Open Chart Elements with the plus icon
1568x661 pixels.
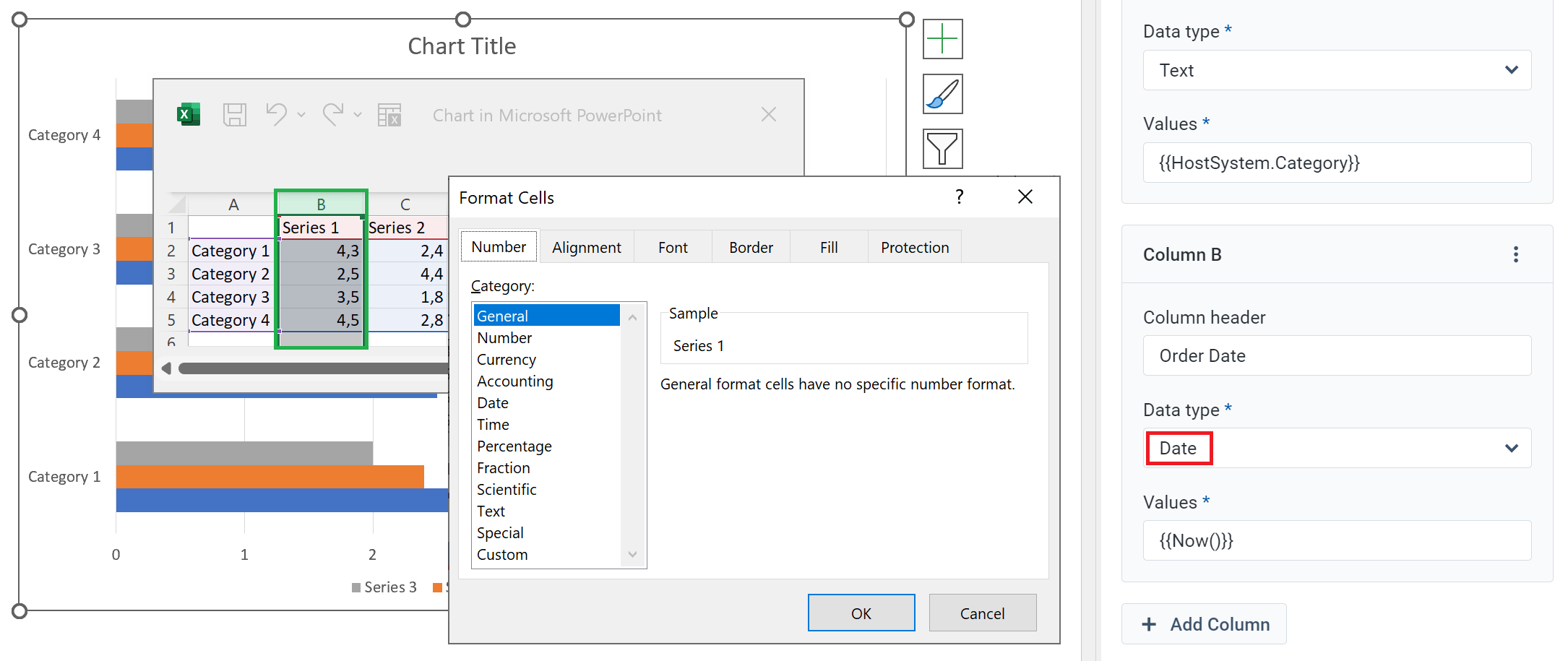coord(942,39)
